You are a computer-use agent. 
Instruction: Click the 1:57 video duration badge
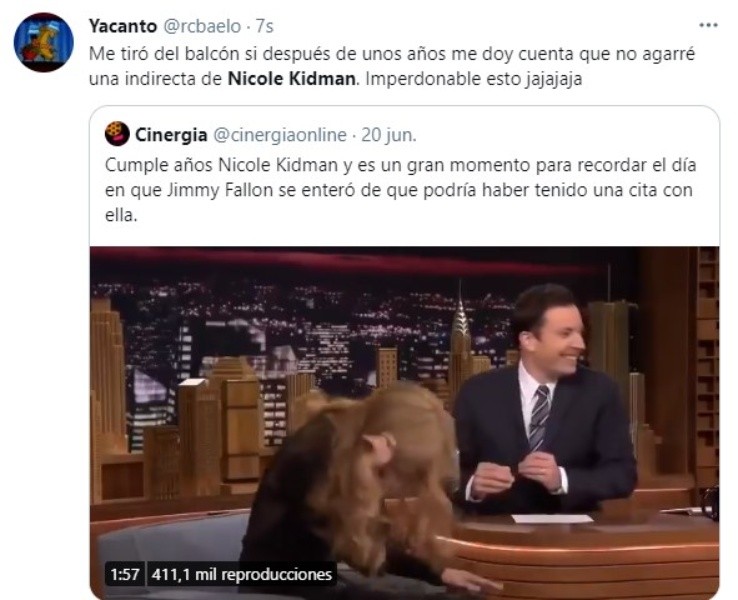click(x=125, y=574)
